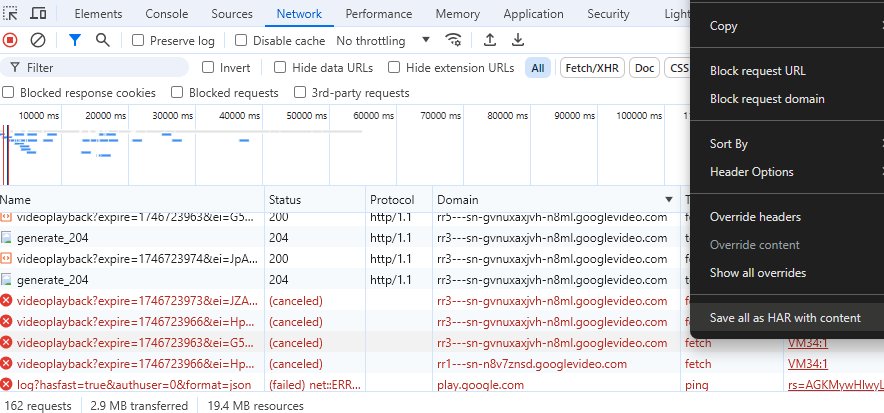Screen dimensions: 884x413
Task: Check Hide data URLs
Action: (x=280, y=68)
